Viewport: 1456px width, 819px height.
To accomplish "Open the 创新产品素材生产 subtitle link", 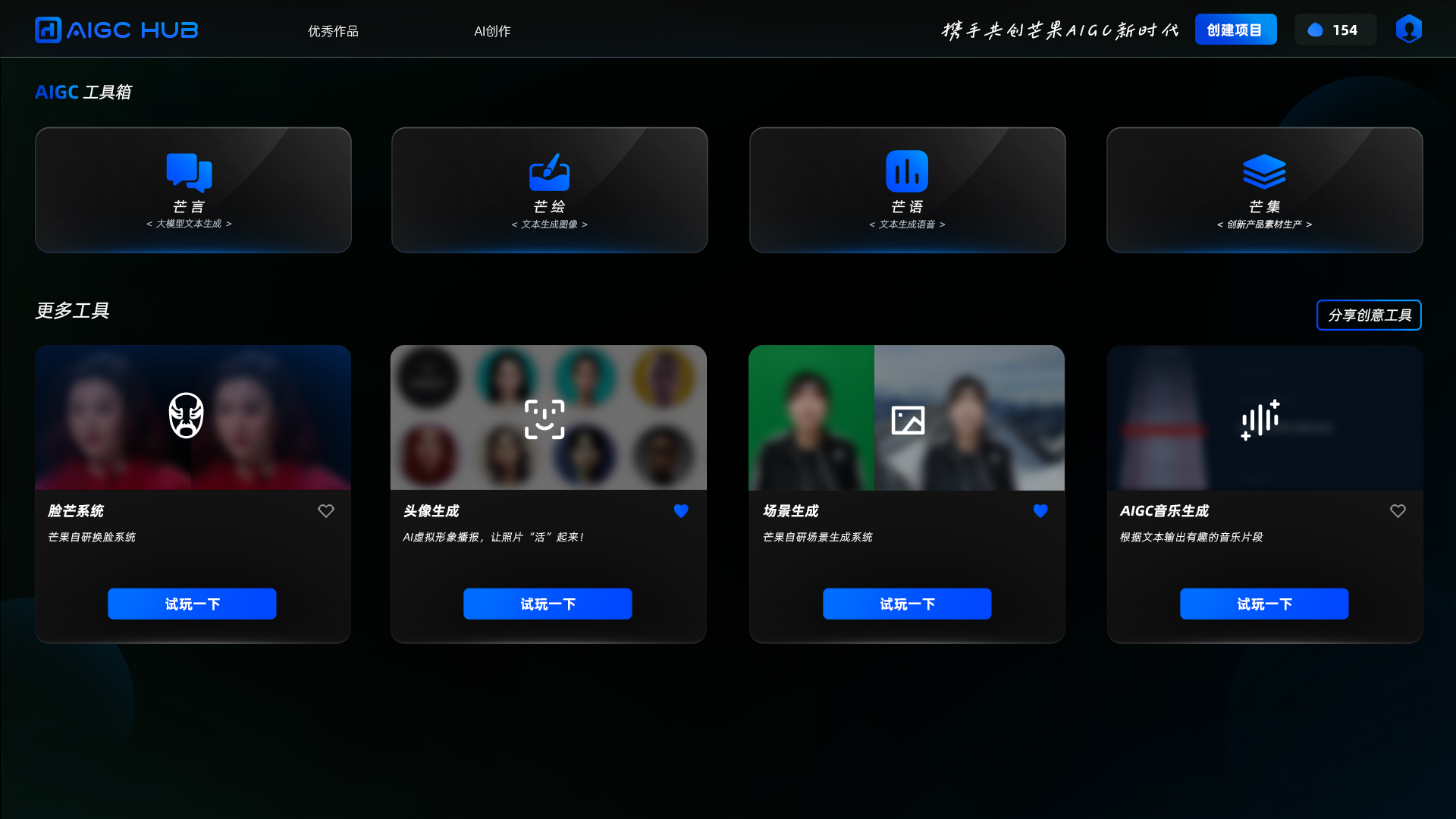I will (1264, 224).
